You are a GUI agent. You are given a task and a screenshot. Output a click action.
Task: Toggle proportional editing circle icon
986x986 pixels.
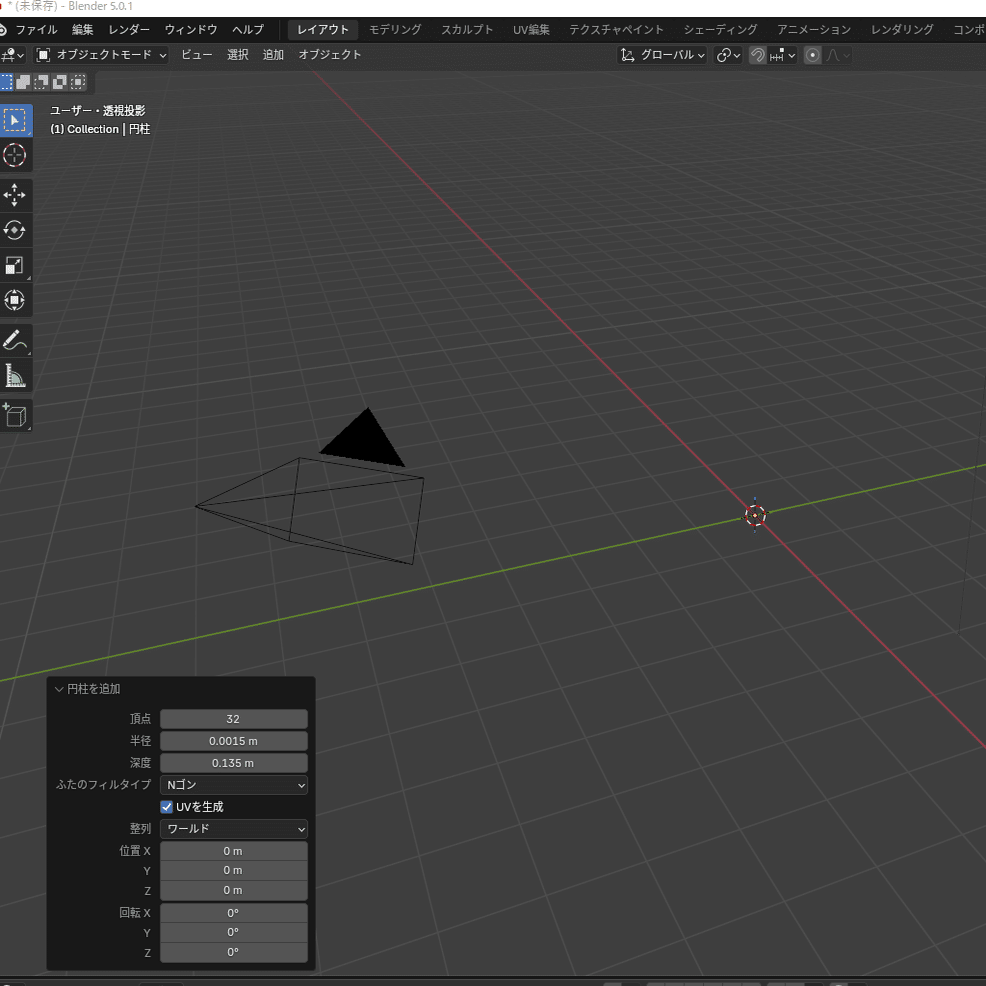tap(812, 55)
